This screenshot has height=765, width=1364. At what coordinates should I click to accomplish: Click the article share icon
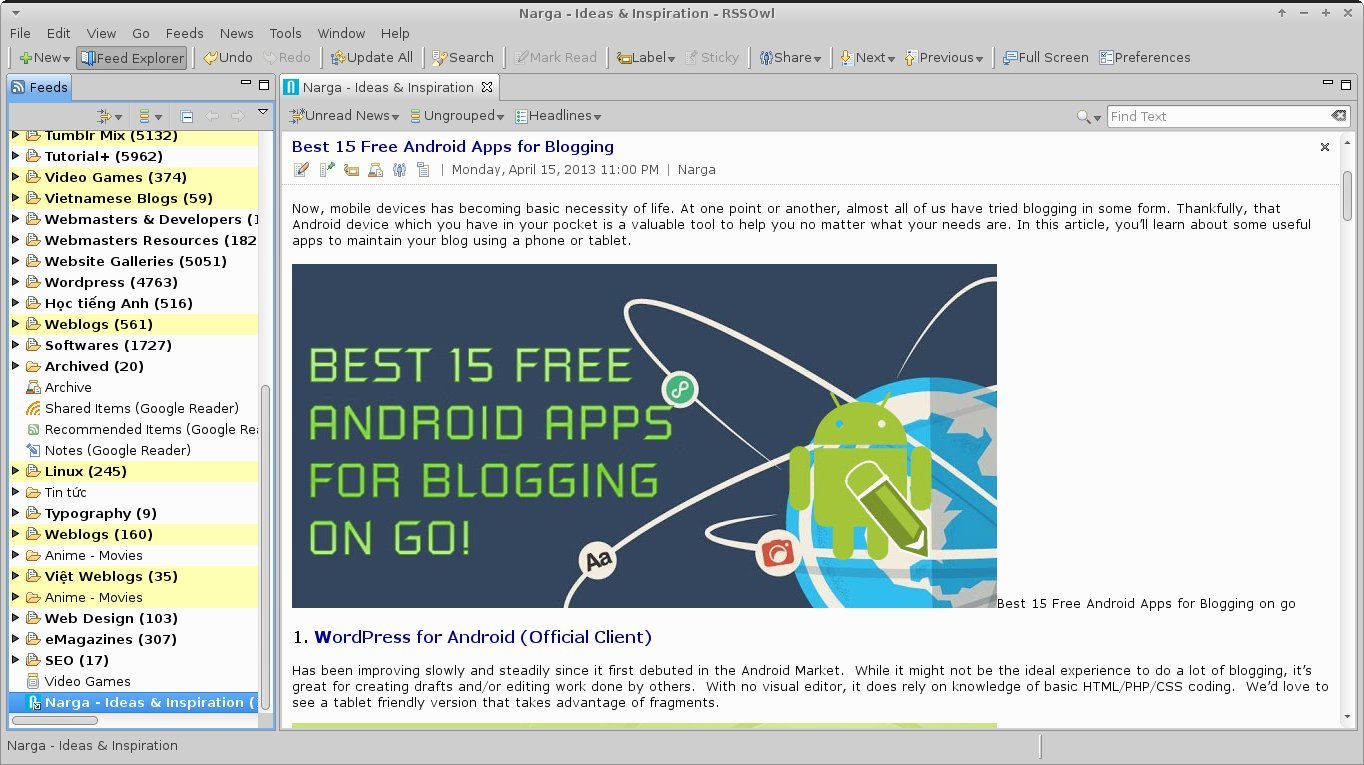[399, 170]
